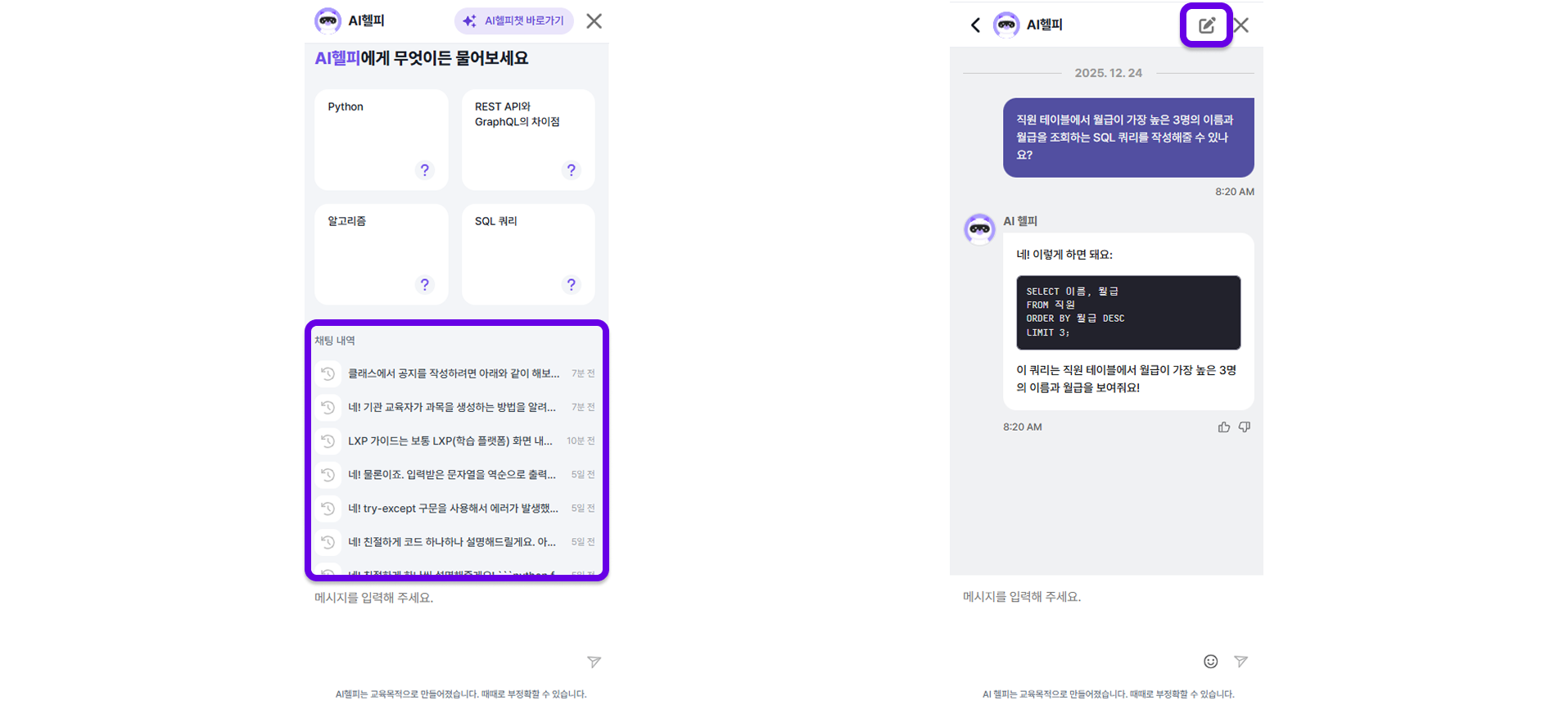
Task: Select the REST API와 GraphQL의 차이점 card
Action: tap(527, 139)
